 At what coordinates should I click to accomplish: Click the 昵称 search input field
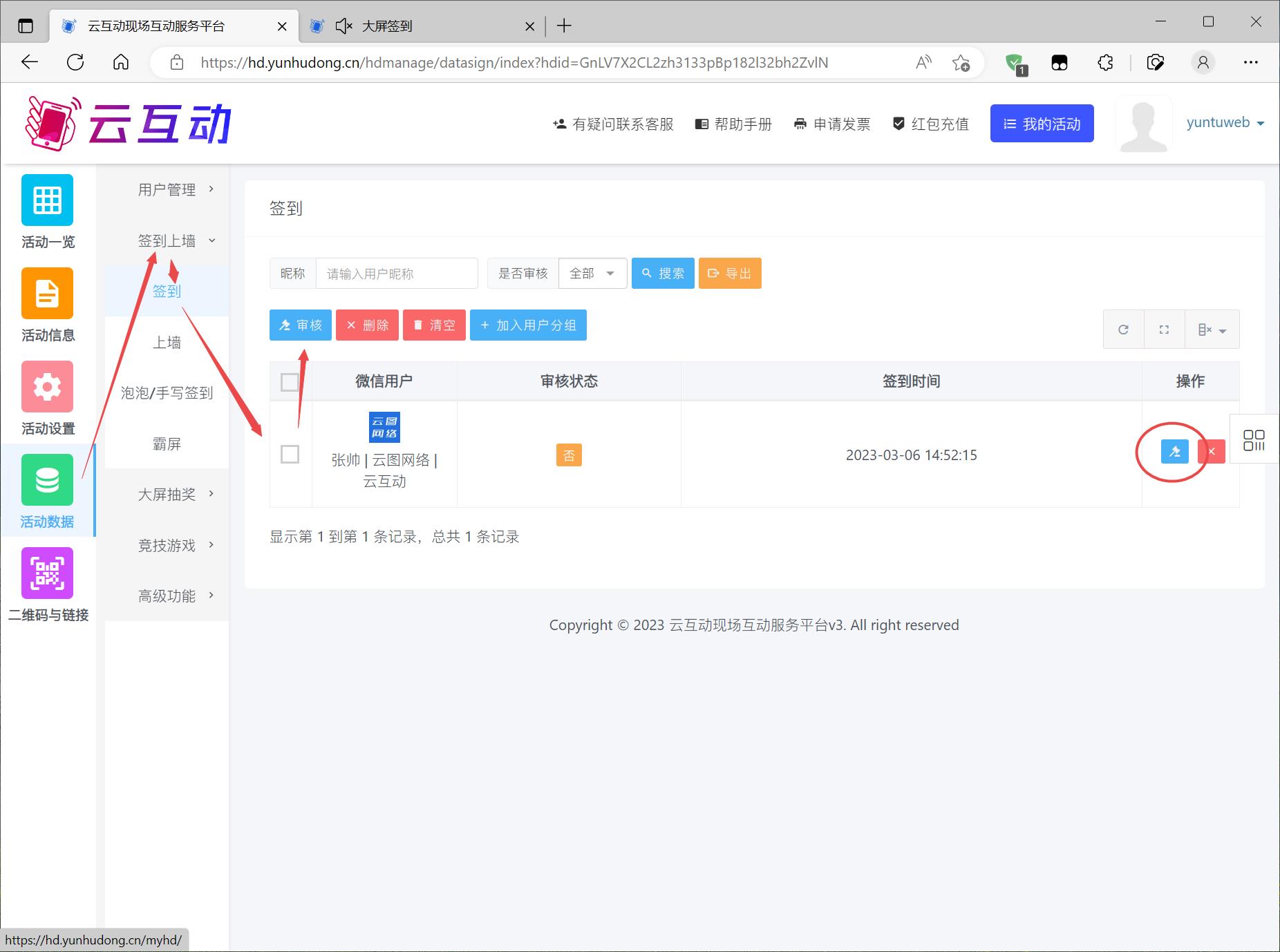[x=397, y=274]
